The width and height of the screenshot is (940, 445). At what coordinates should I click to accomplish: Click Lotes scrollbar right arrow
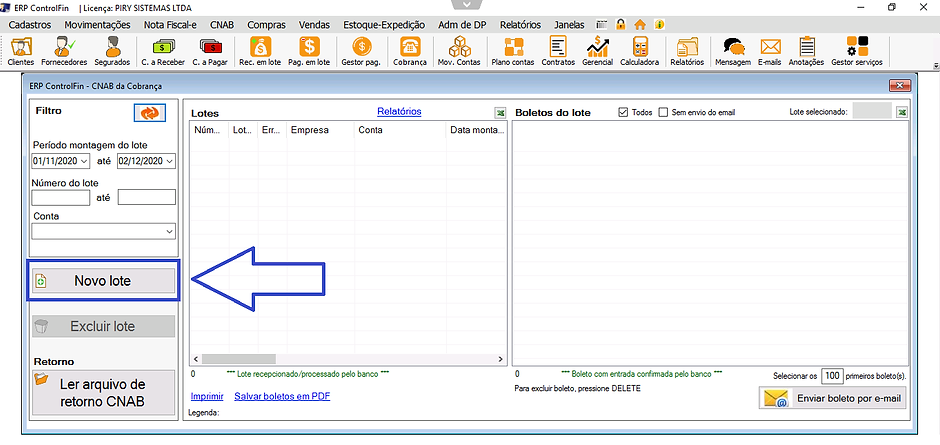501,359
